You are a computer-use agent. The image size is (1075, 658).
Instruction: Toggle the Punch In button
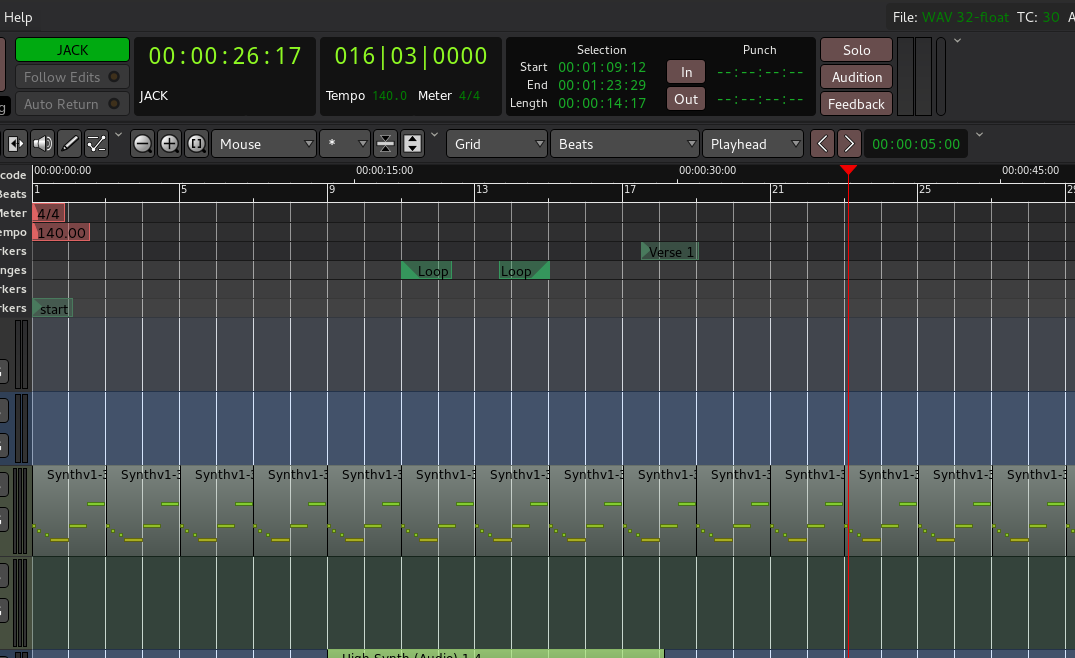coord(686,72)
